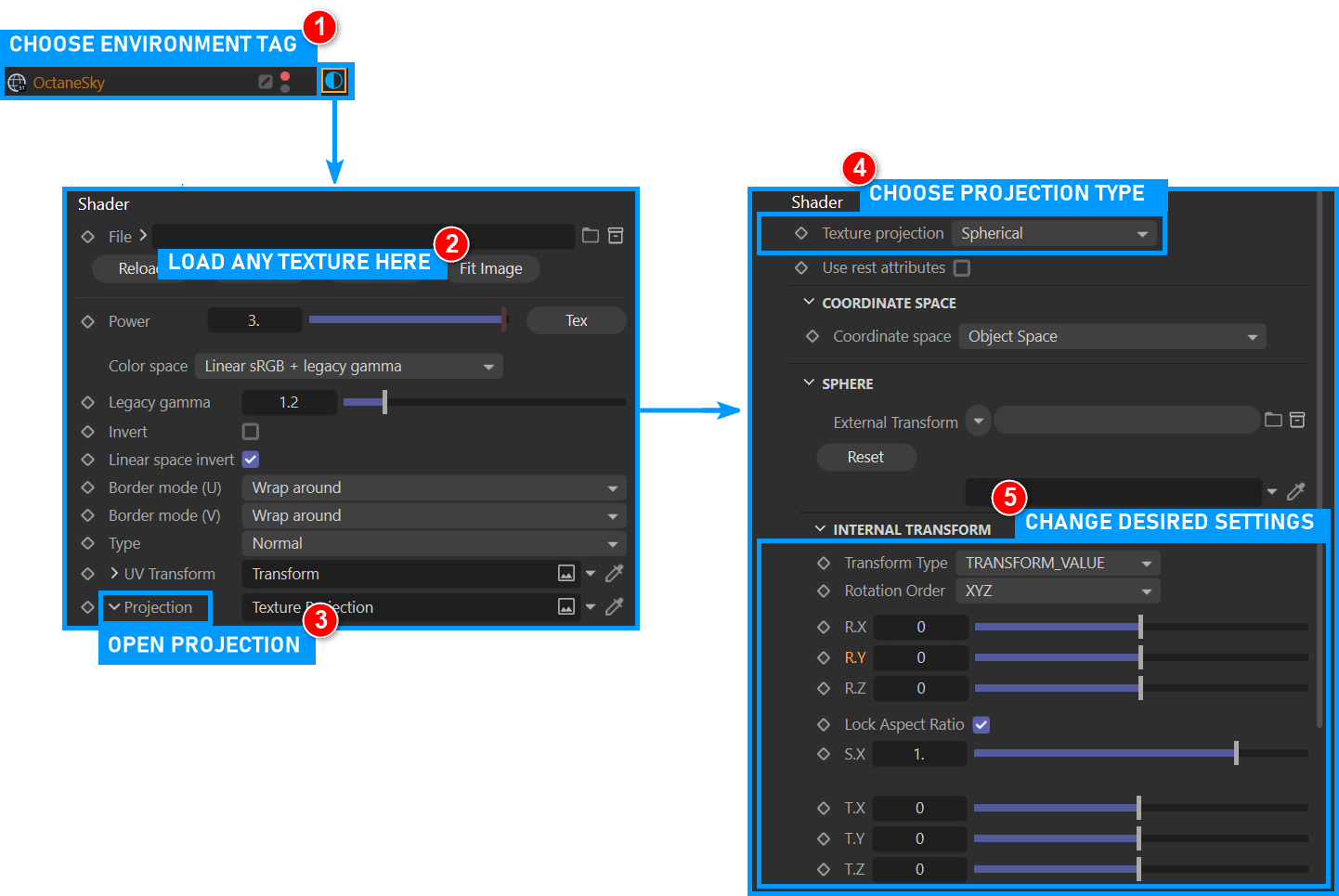
Task: Click the R.X value input field
Action: click(x=920, y=628)
